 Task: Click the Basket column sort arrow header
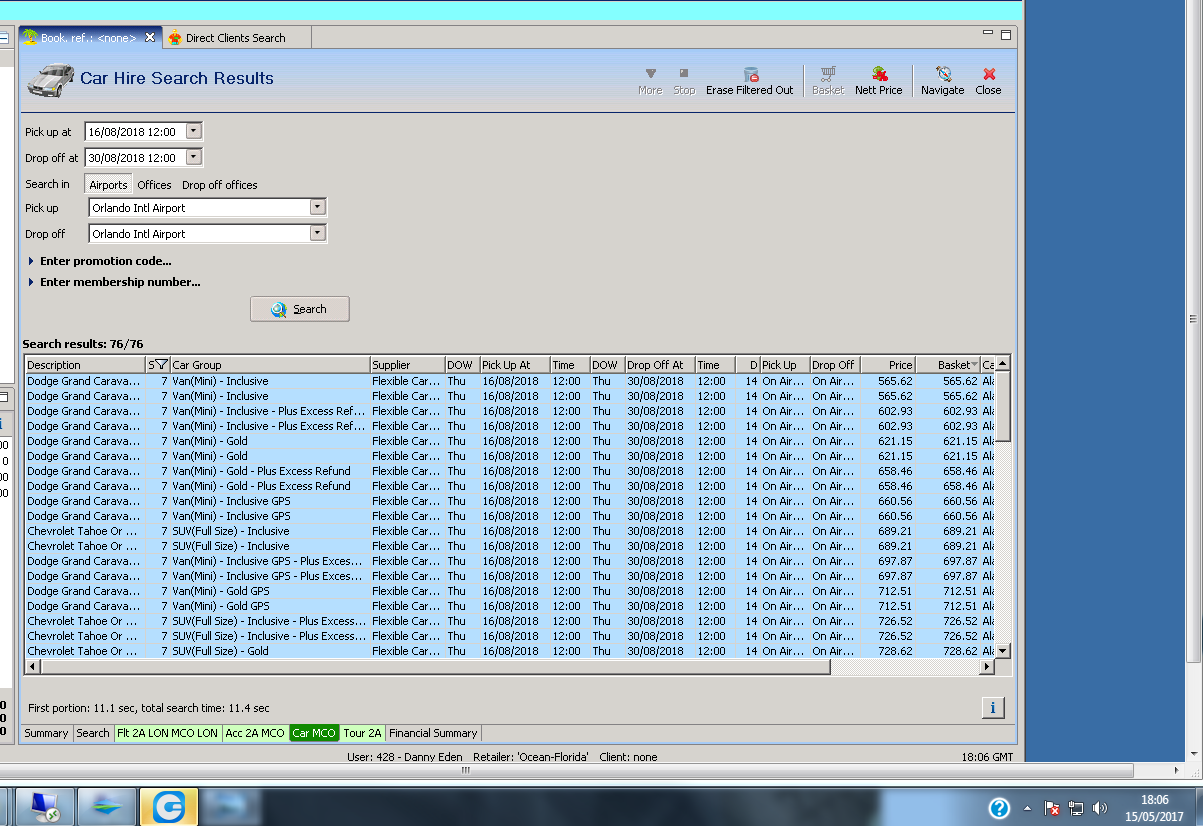point(975,365)
